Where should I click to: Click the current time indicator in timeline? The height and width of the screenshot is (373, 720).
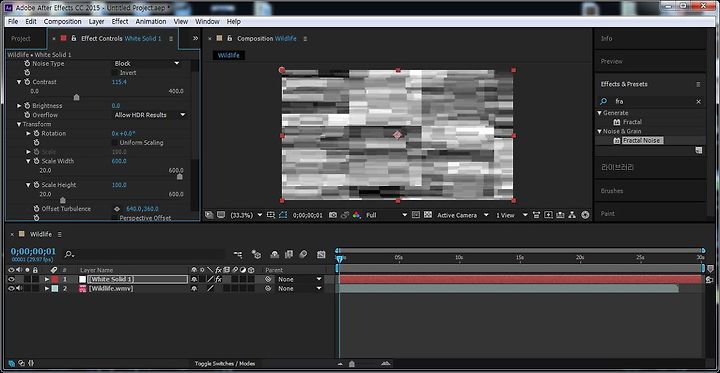coord(339,259)
